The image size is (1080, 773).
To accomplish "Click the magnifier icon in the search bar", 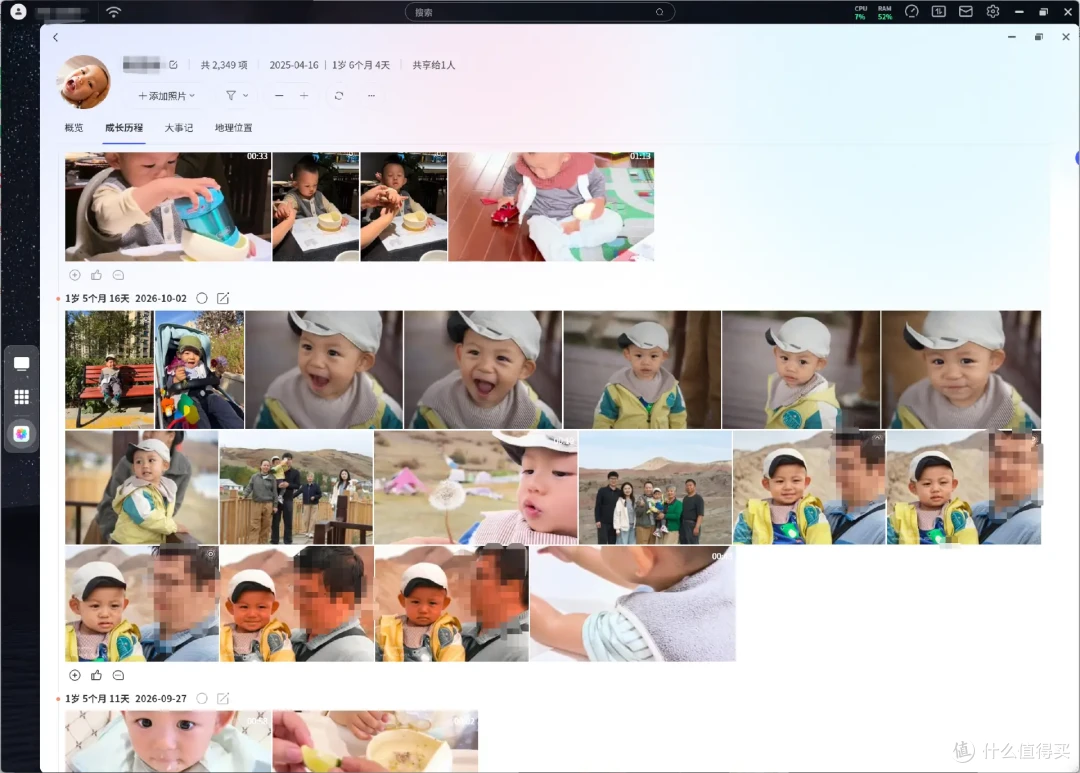I will coord(659,12).
